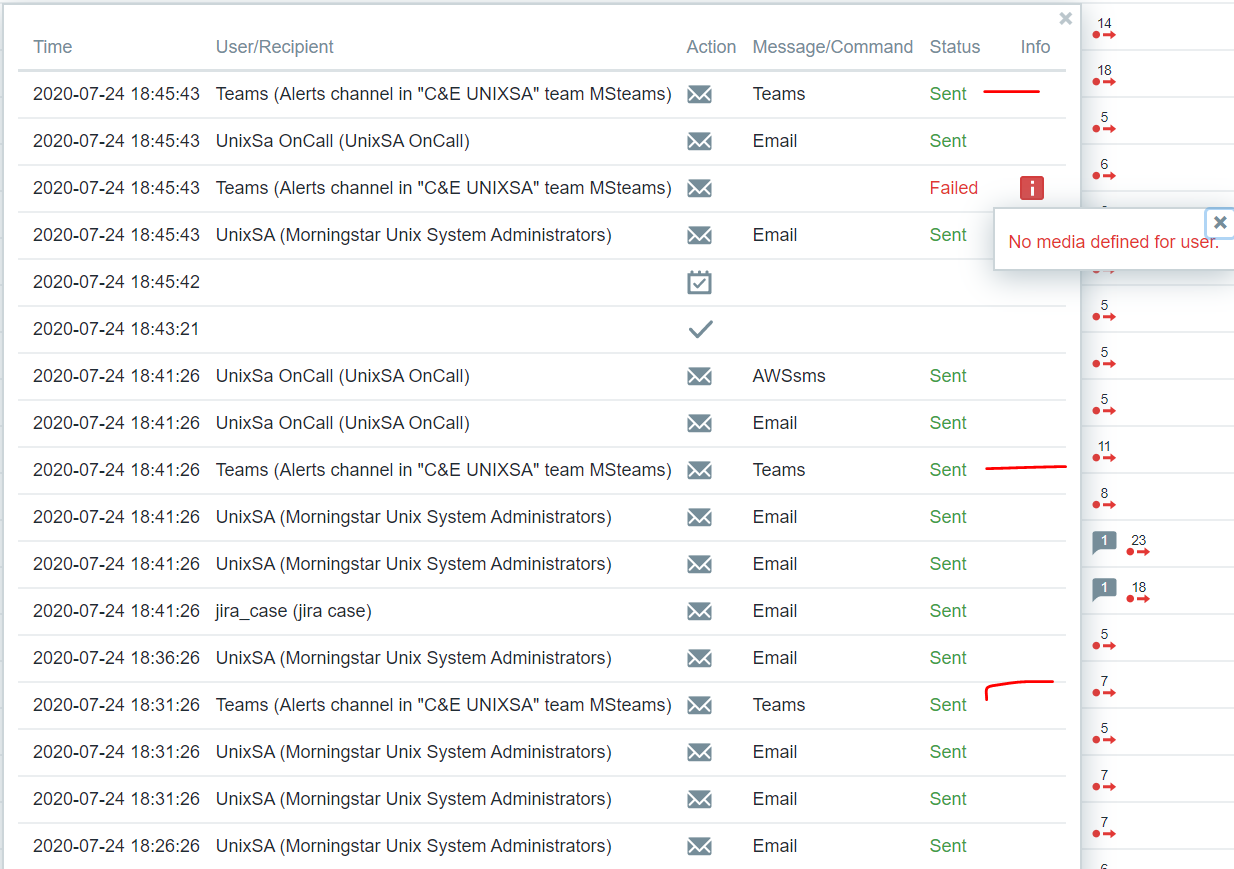Click the calendar checkmark icon at 18:45:42
Image resolution: width=1234 pixels, height=869 pixels.
coord(700,282)
